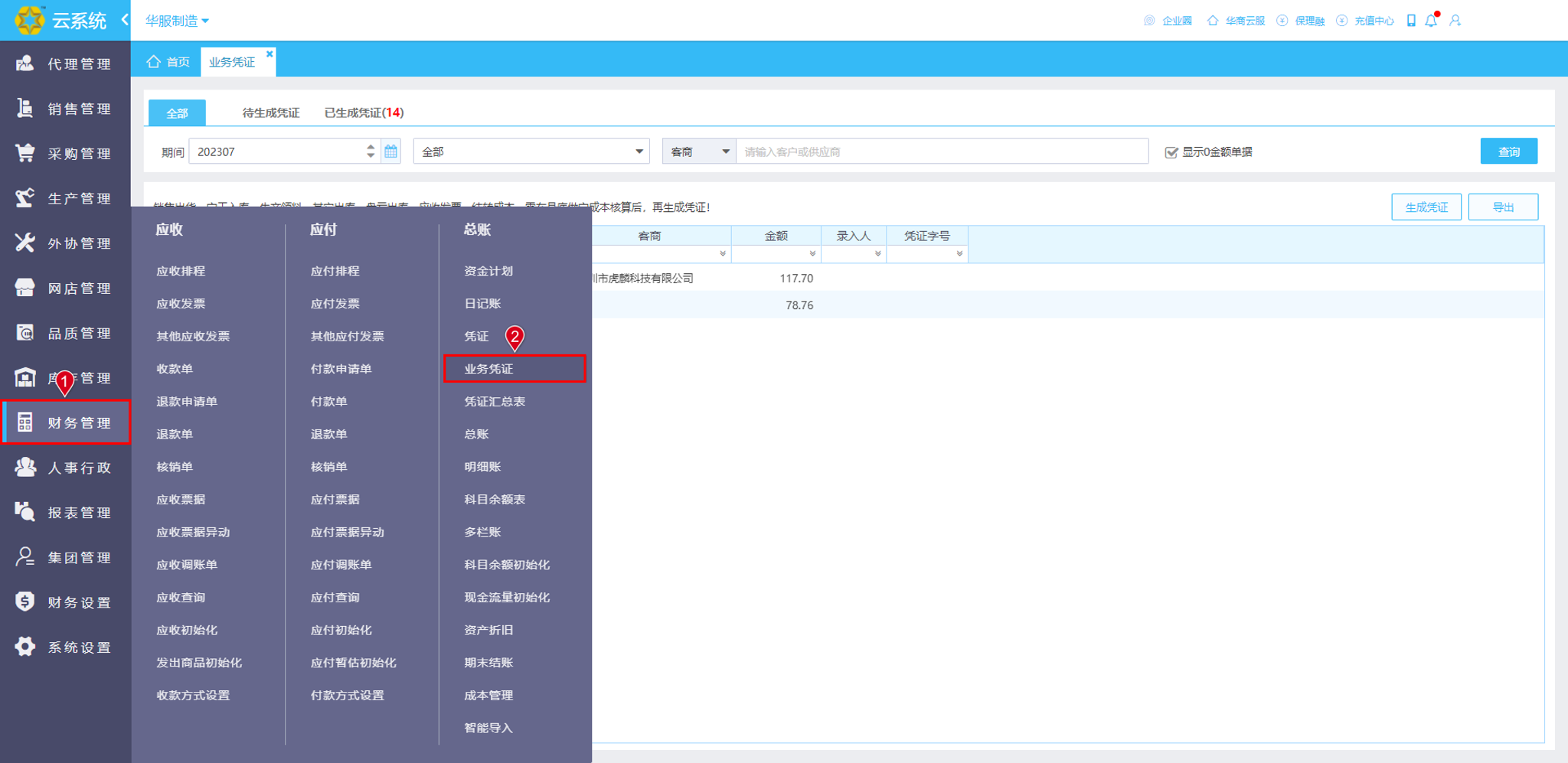This screenshot has height=763, width=1568.
Task: Open the 销售管理 sidebar icon
Action: tap(24, 109)
